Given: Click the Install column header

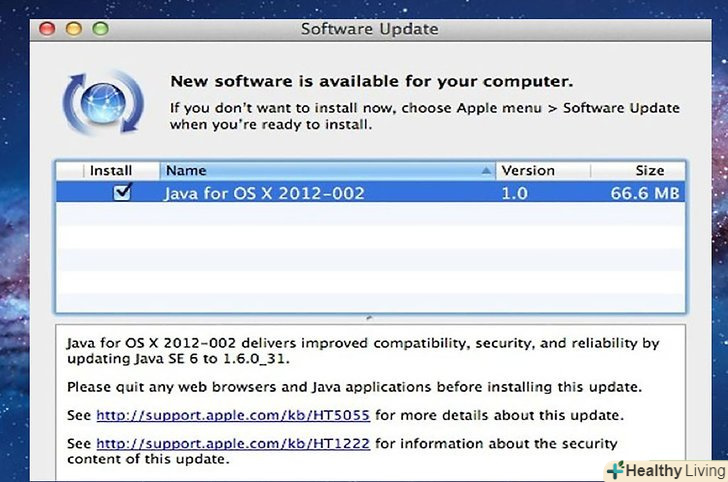Looking at the screenshot, I should tap(110, 171).
